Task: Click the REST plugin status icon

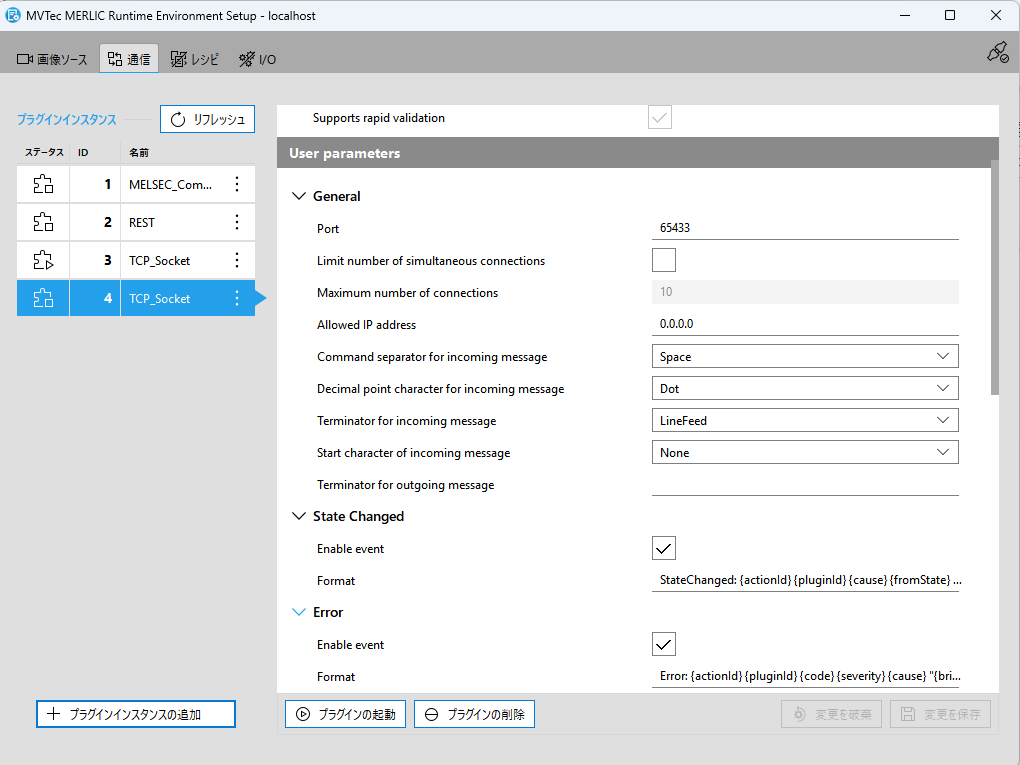Action: pyautogui.click(x=44, y=222)
